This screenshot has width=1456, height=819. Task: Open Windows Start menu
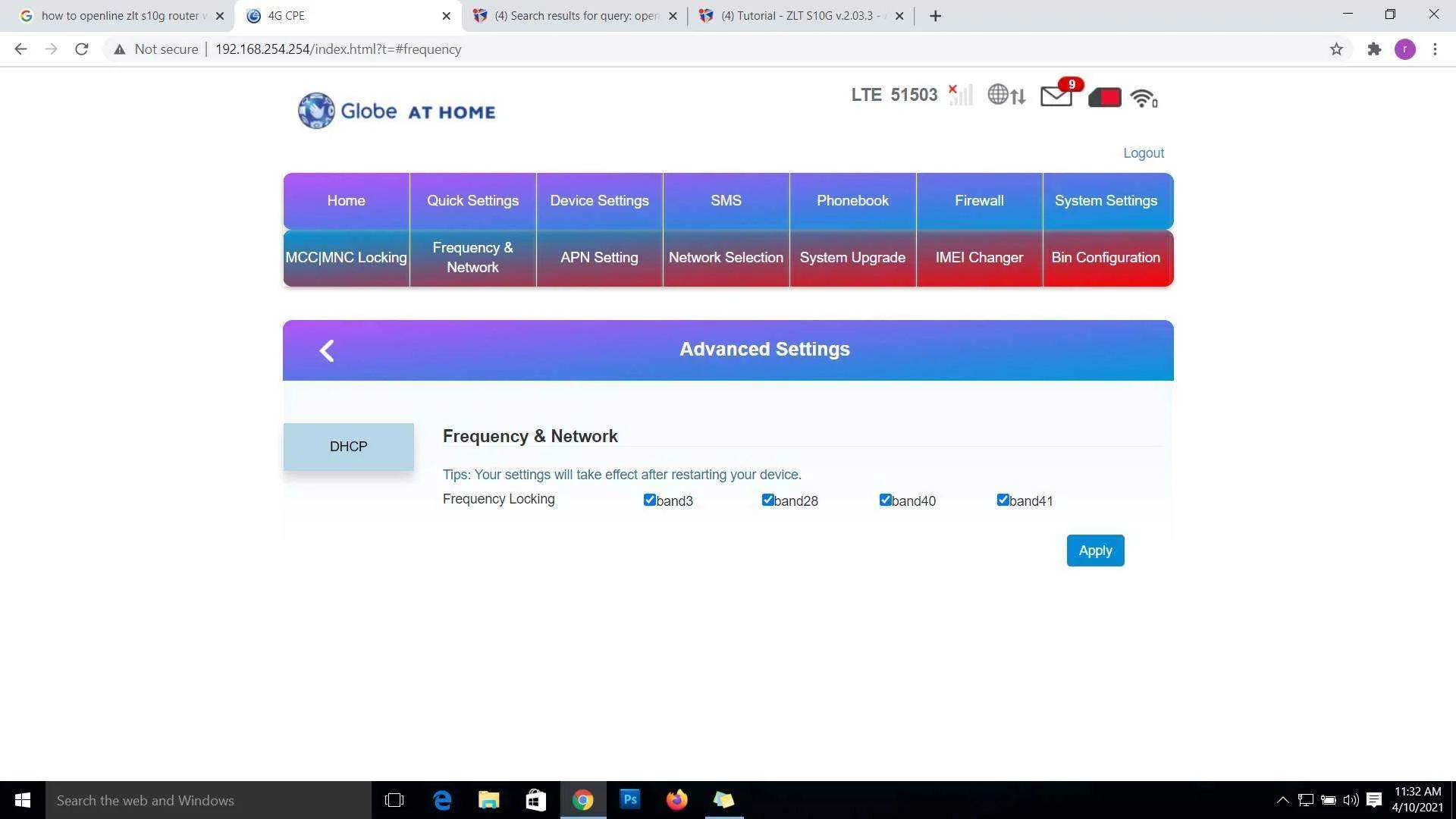[x=23, y=800]
